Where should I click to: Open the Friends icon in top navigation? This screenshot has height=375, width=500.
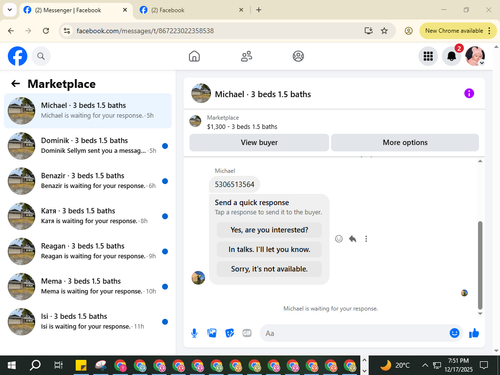point(246,56)
